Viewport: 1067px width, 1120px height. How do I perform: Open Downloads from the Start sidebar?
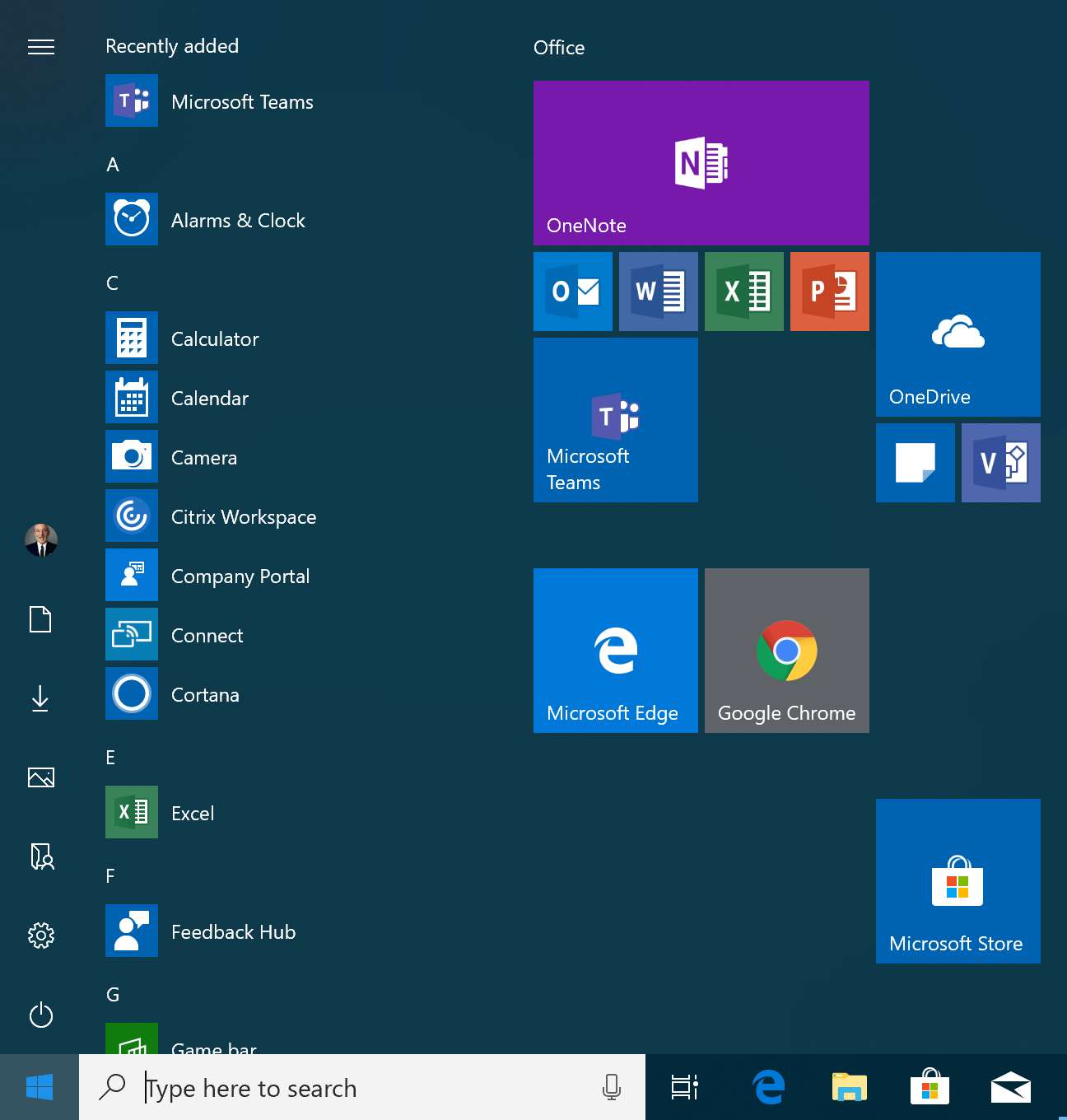[40, 698]
